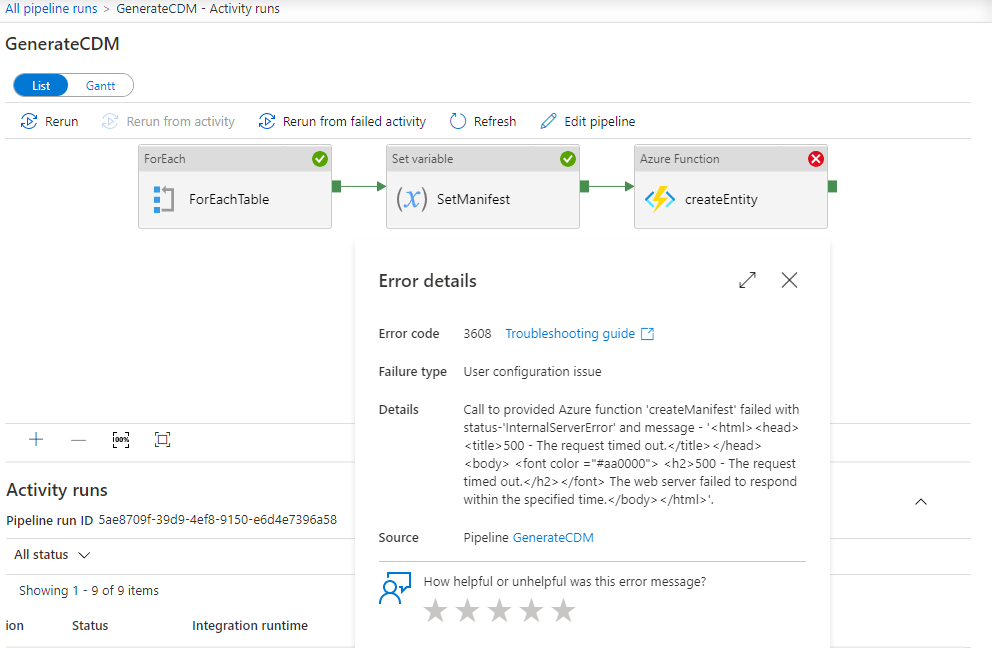The image size is (992, 648).
Task: Click the red error badge on the createEntity activity
Action: pos(816,158)
